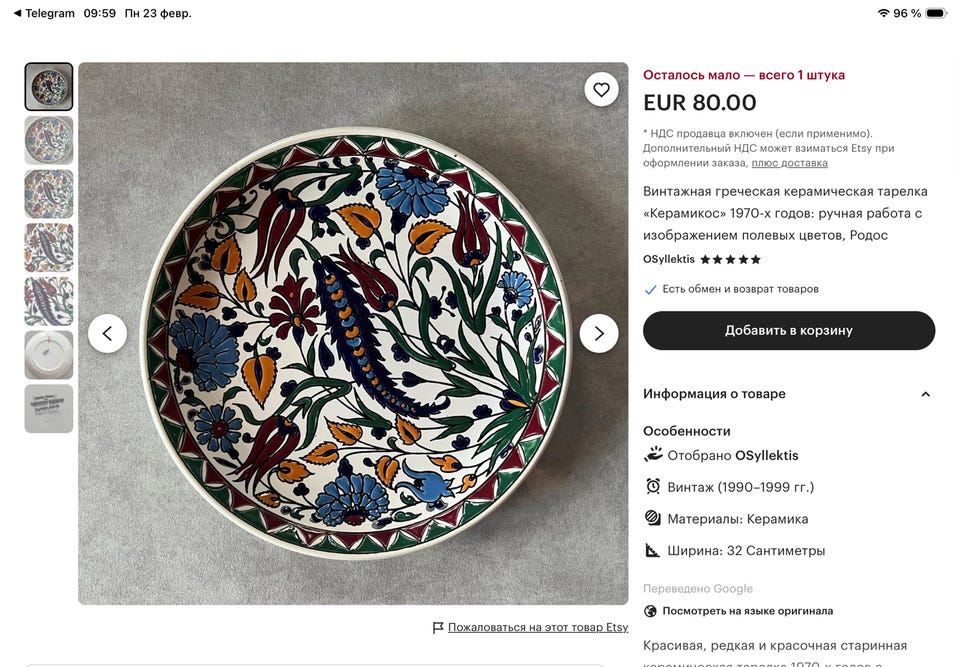Image resolution: width=960 pixels, height=667 pixels.
Task: Select the bottom maker's-mark thumbnail
Action: [48, 407]
